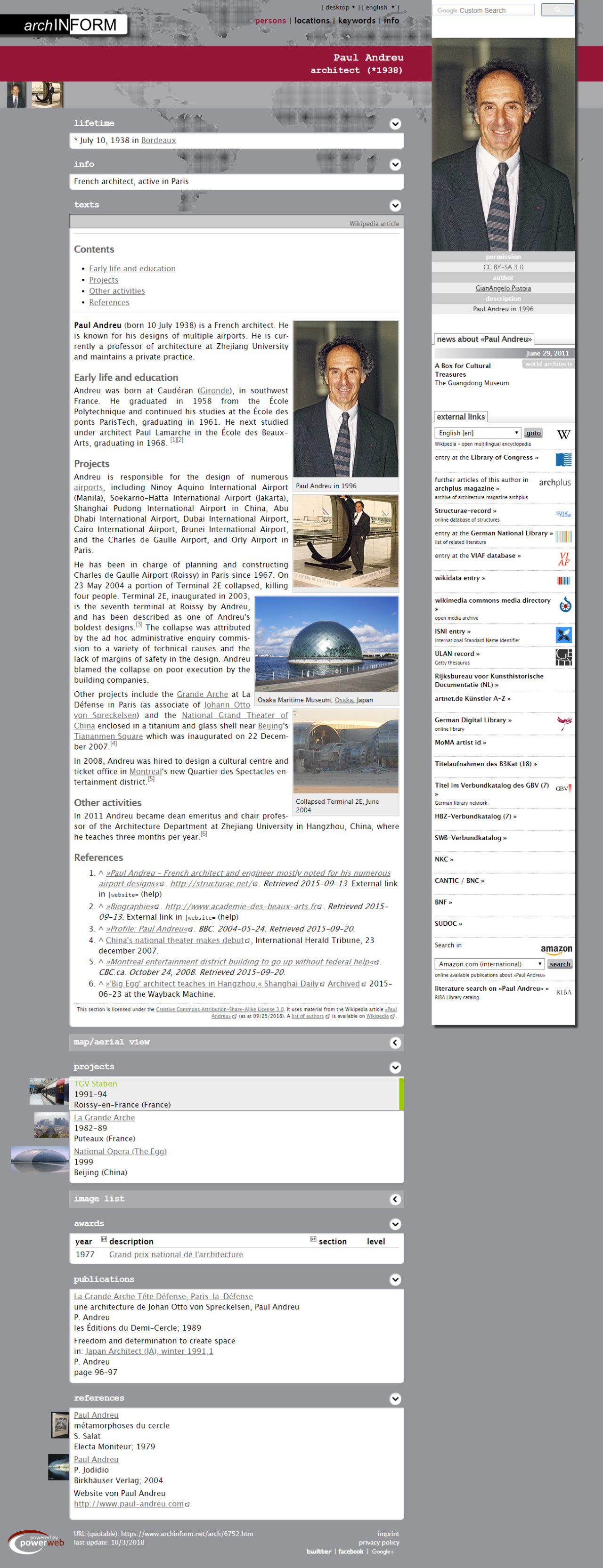Image resolution: width=603 pixels, height=1568 pixels.
Task: Open the TGV Station project
Action: pyautogui.click(x=96, y=1083)
